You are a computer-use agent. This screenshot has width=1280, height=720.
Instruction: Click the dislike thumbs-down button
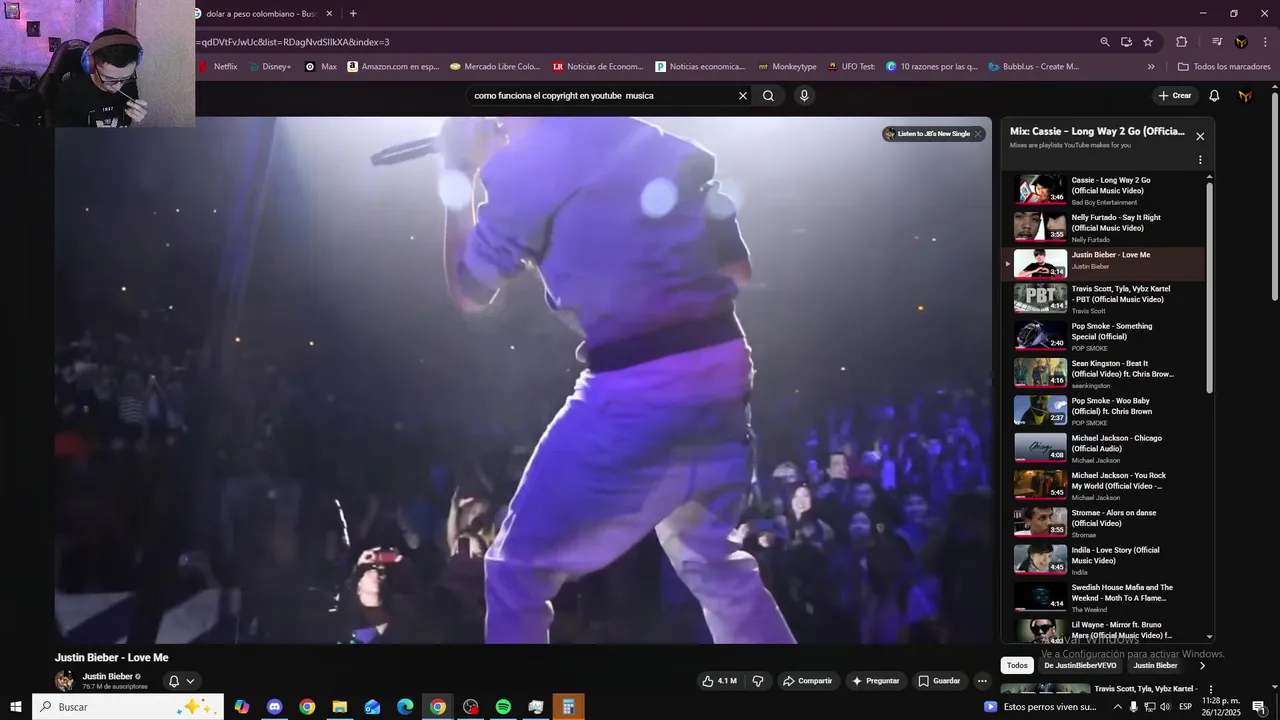pos(758,681)
